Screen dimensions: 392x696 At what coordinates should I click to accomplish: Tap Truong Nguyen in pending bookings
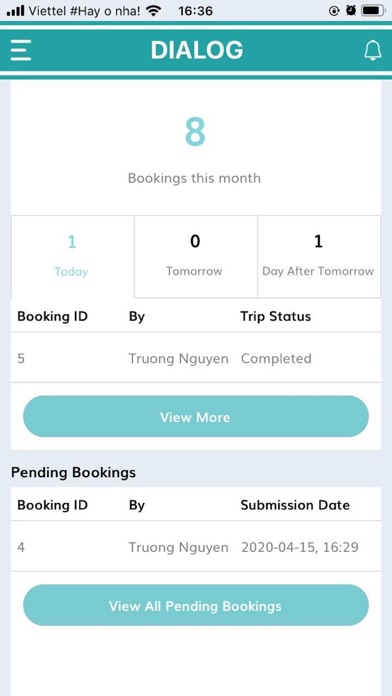click(x=178, y=547)
